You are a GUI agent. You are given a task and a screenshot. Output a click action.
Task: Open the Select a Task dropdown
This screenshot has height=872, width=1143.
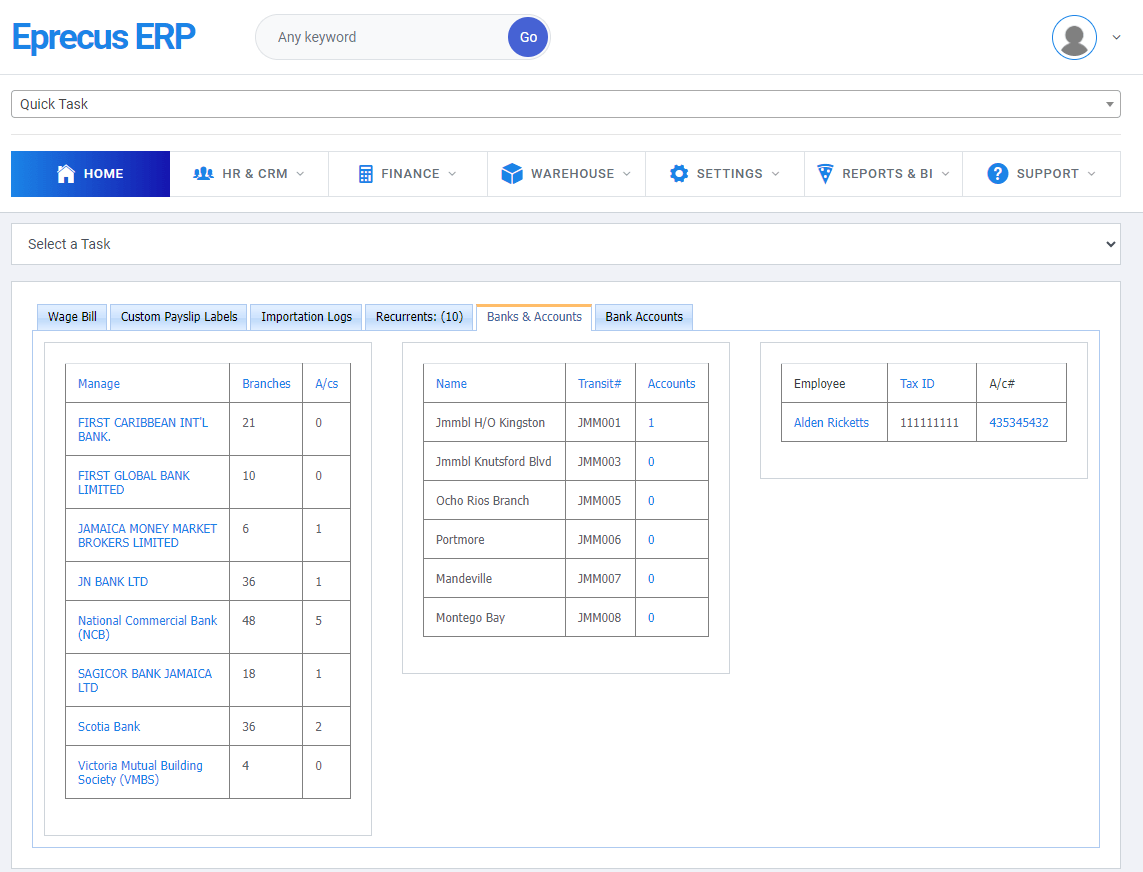click(566, 244)
